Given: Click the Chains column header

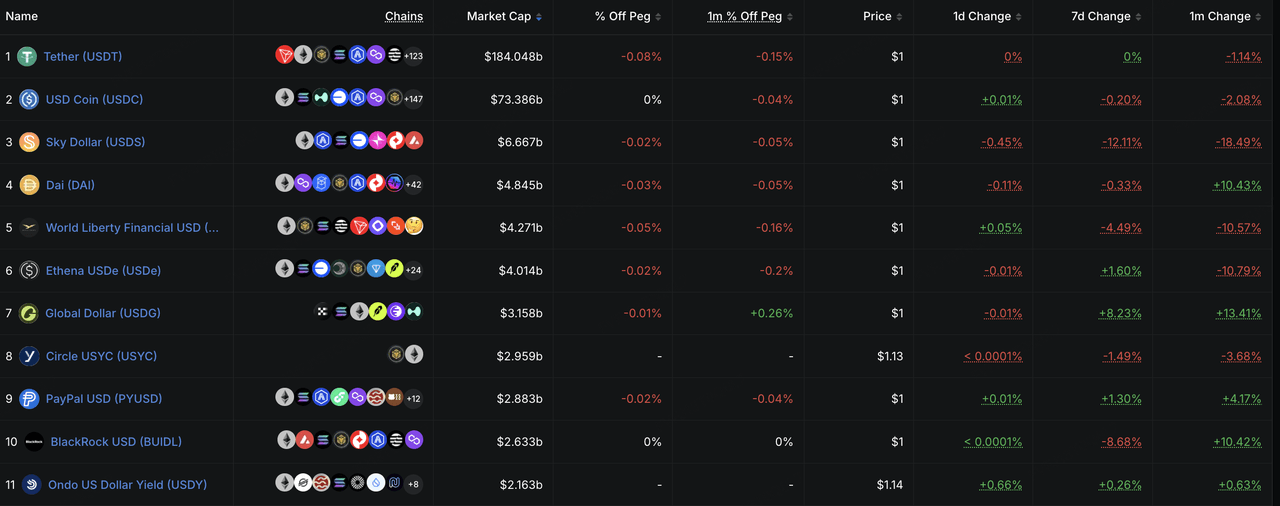Looking at the screenshot, I should [x=404, y=17].
